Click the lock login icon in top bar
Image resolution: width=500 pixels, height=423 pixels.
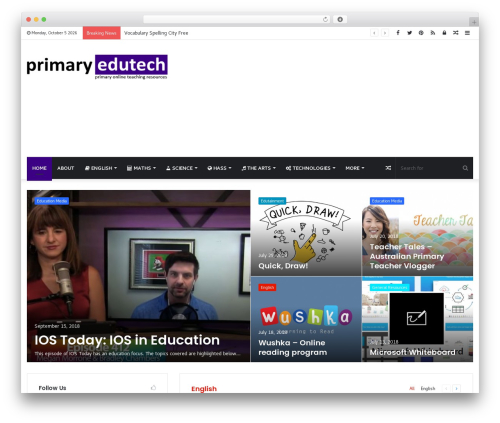click(x=444, y=33)
